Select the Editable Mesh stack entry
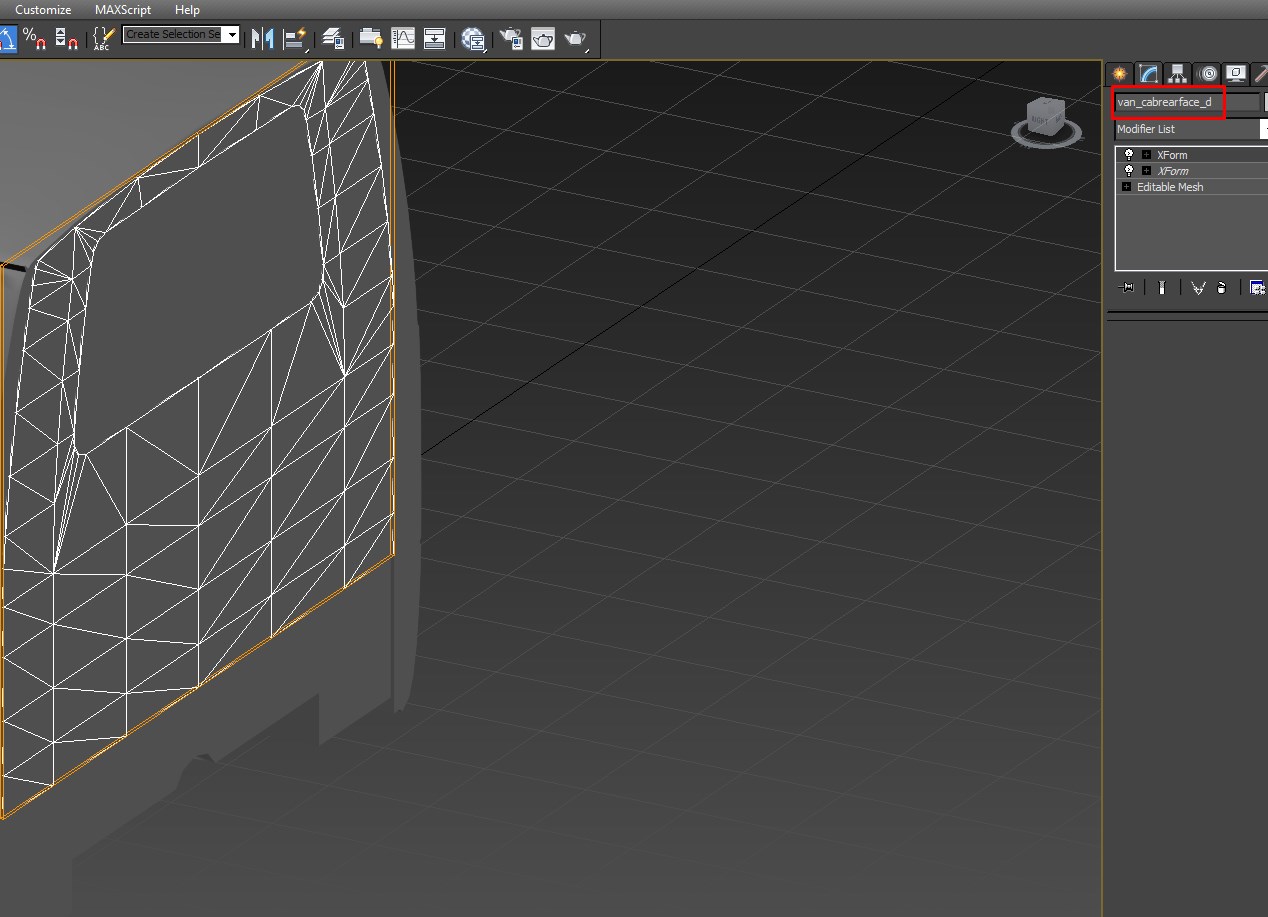Screen dimensions: 1268x917 pos(1170,187)
